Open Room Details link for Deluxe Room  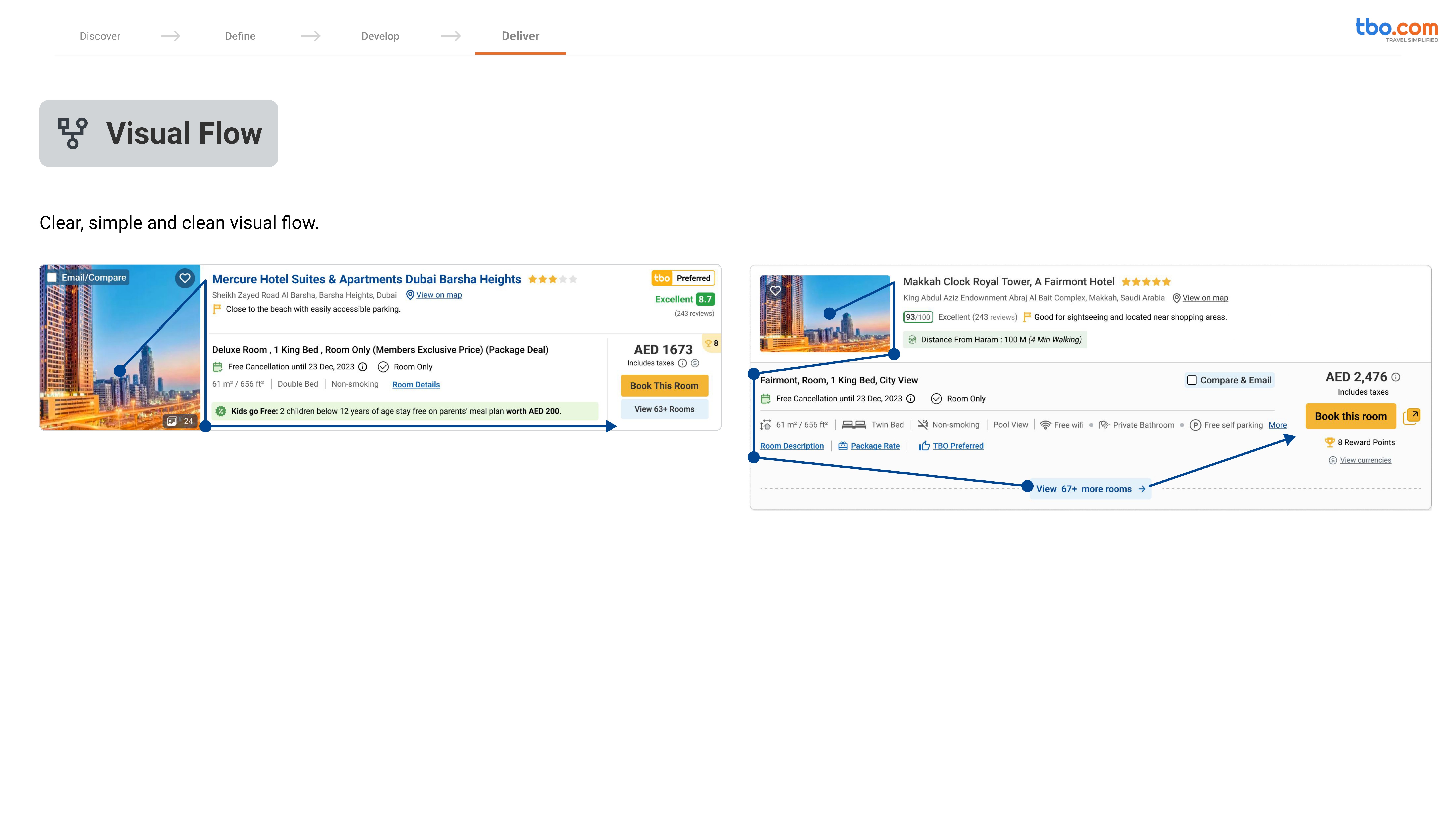coord(416,384)
